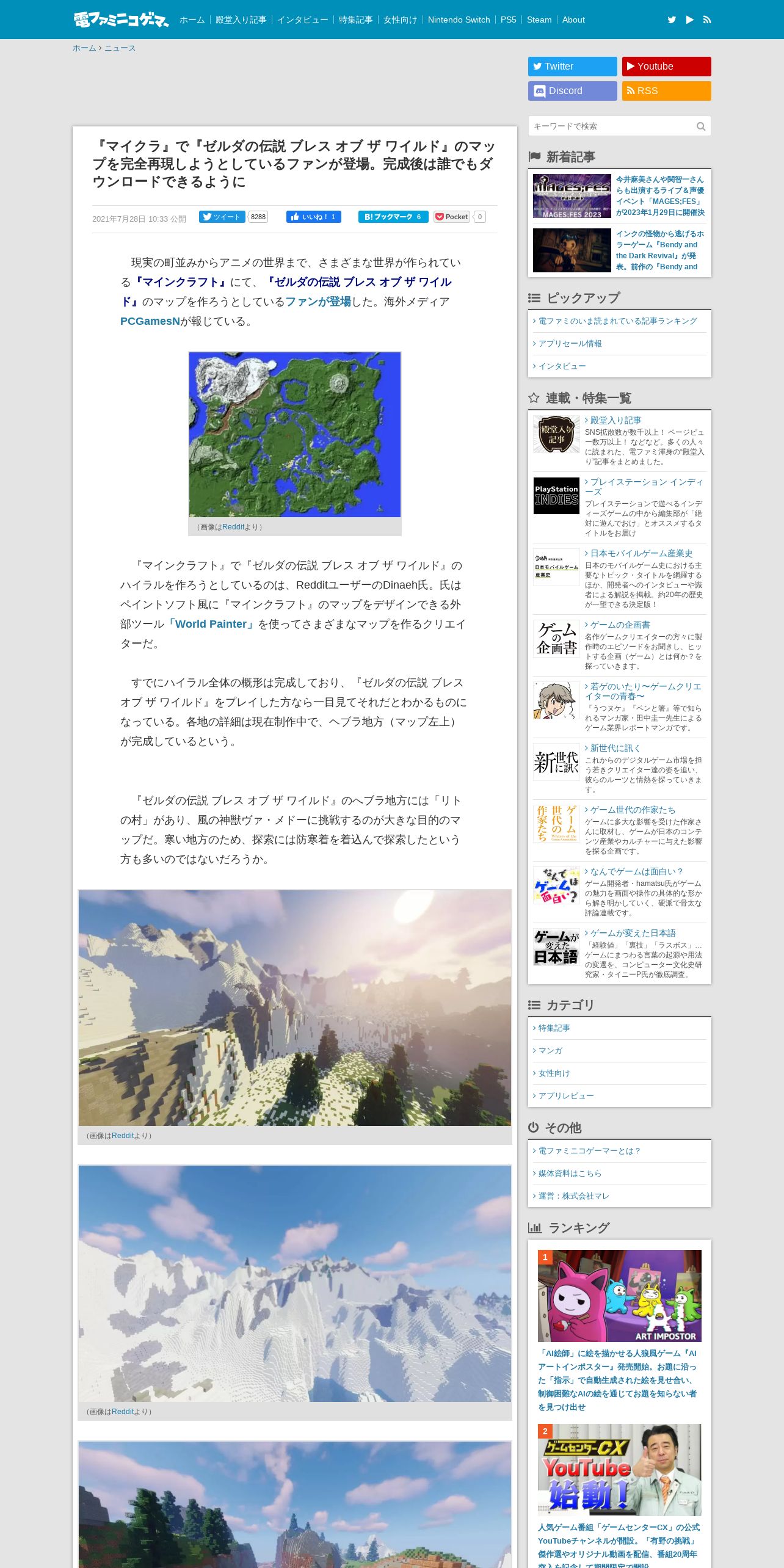Open the マンガ category link
784x1568 pixels.
pos(550,1051)
